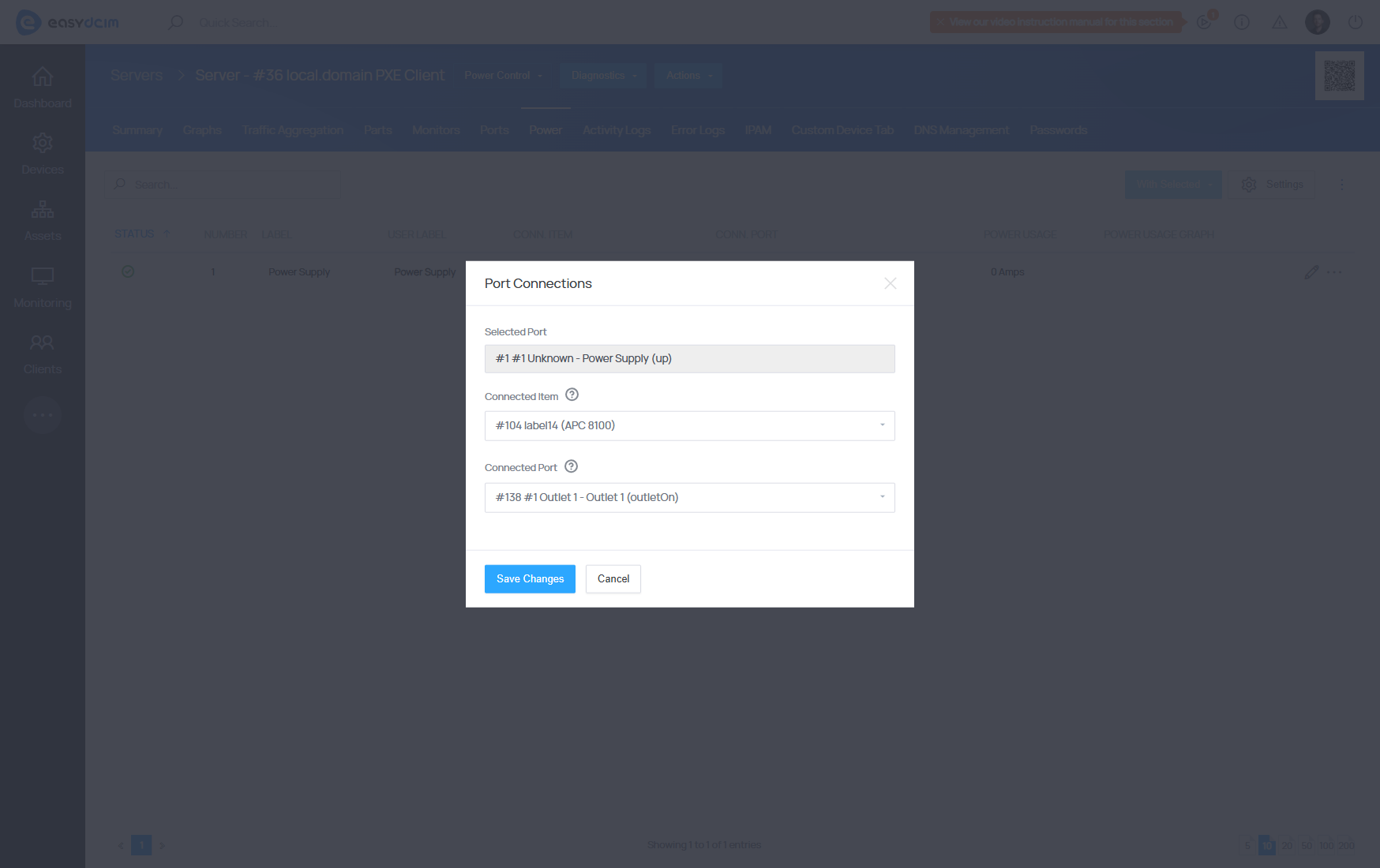Open the Actions dropdown

[688, 76]
